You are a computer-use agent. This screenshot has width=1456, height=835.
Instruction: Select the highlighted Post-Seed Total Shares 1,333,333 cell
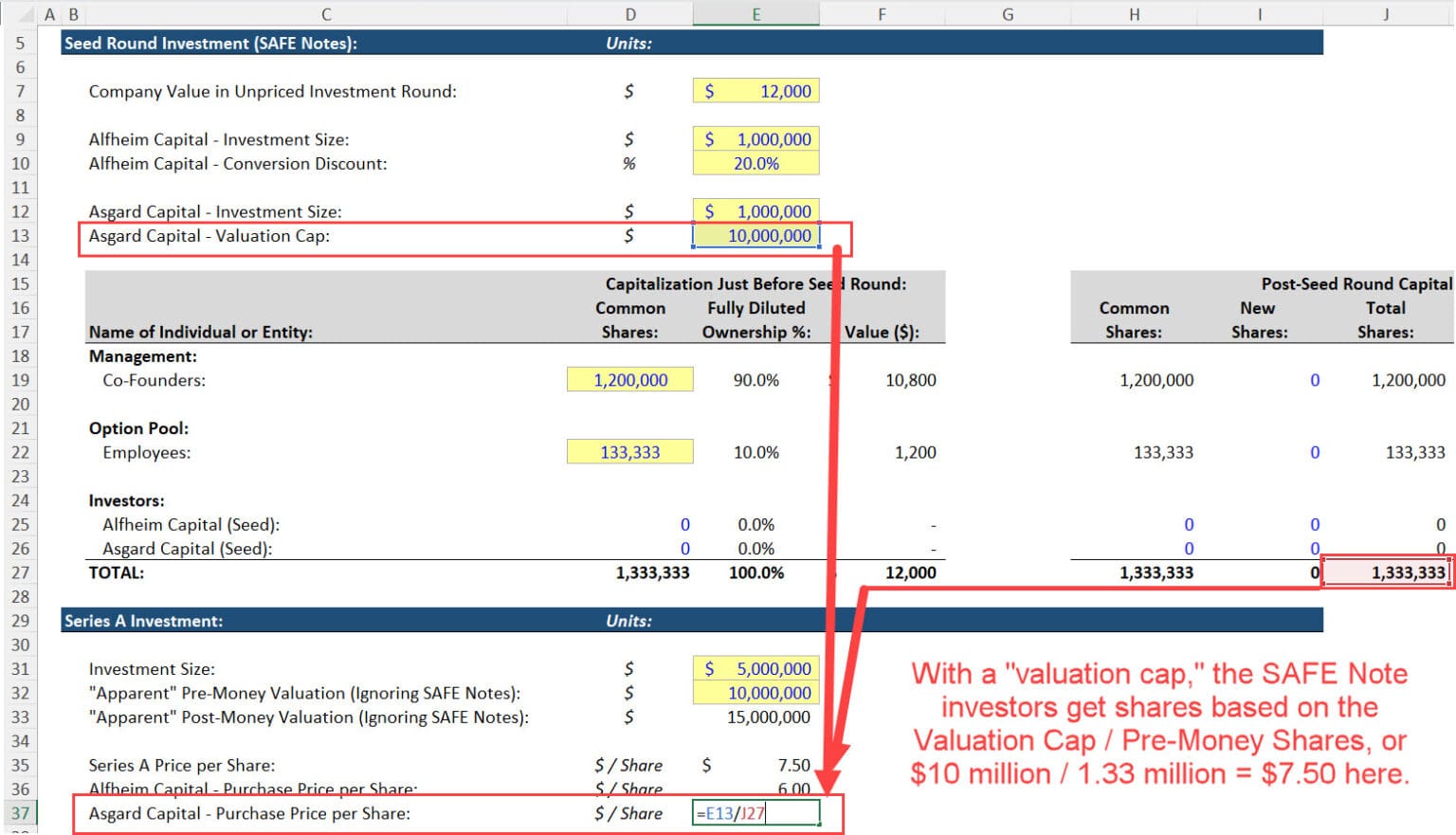click(x=1386, y=572)
